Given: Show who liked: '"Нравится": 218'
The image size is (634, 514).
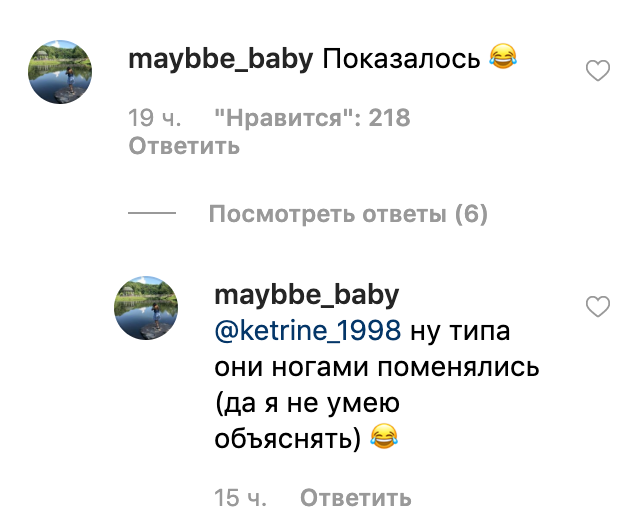Looking at the screenshot, I should click(312, 117).
